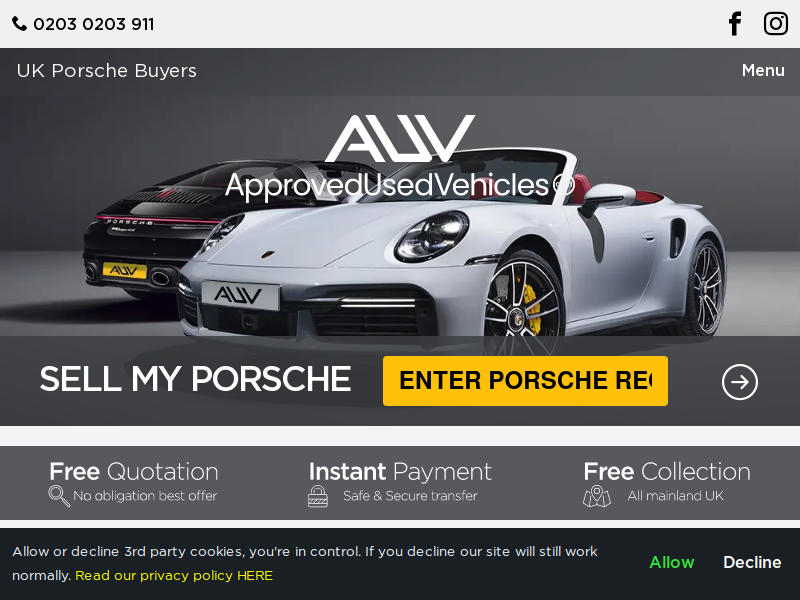Click the padlock secure payment icon

coord(318,496)
